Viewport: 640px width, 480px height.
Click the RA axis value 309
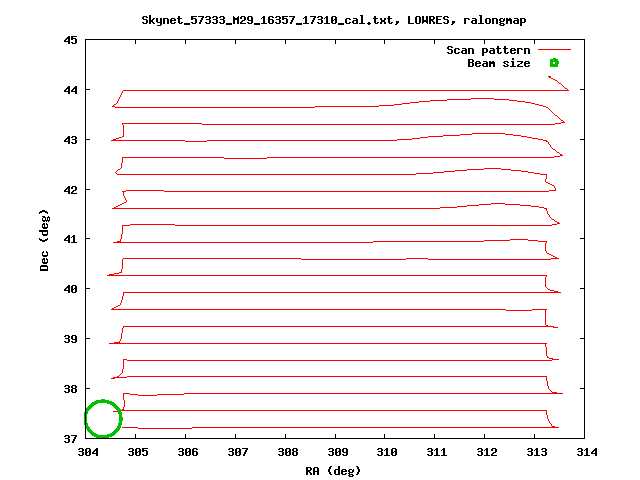[338, 452]
